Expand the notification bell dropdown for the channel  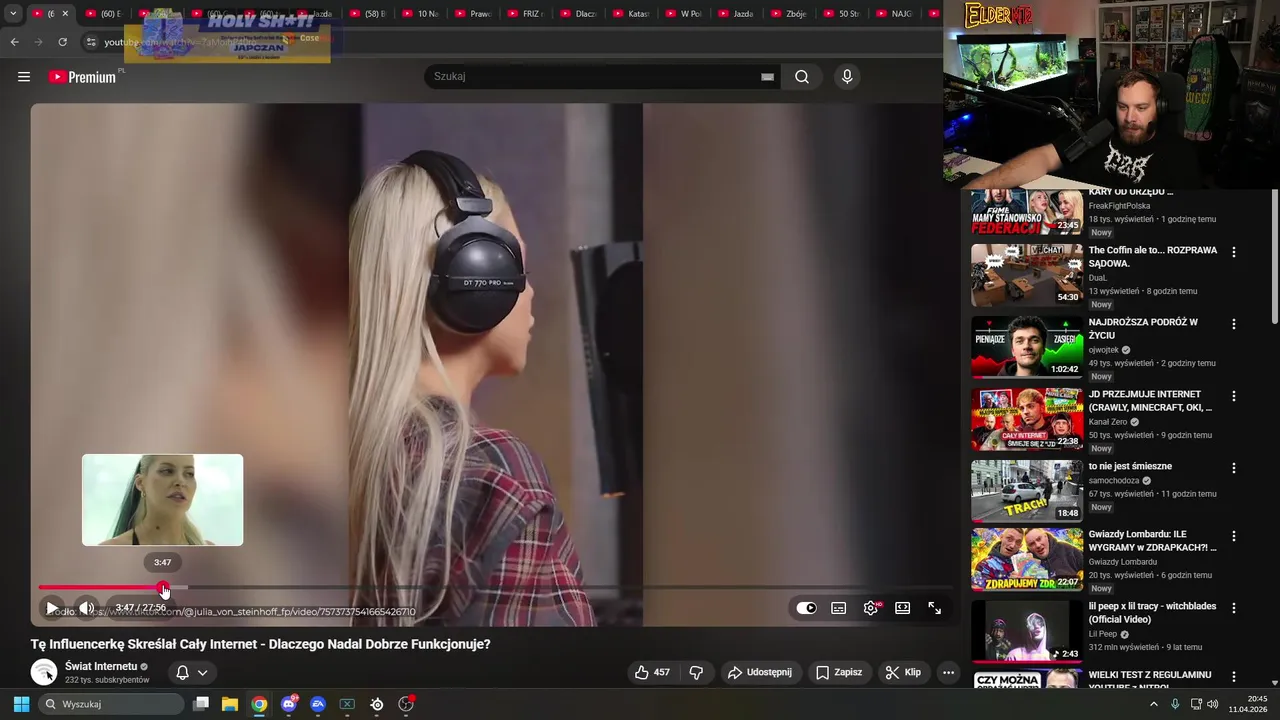pyautogui.click(x=192, y=673)
